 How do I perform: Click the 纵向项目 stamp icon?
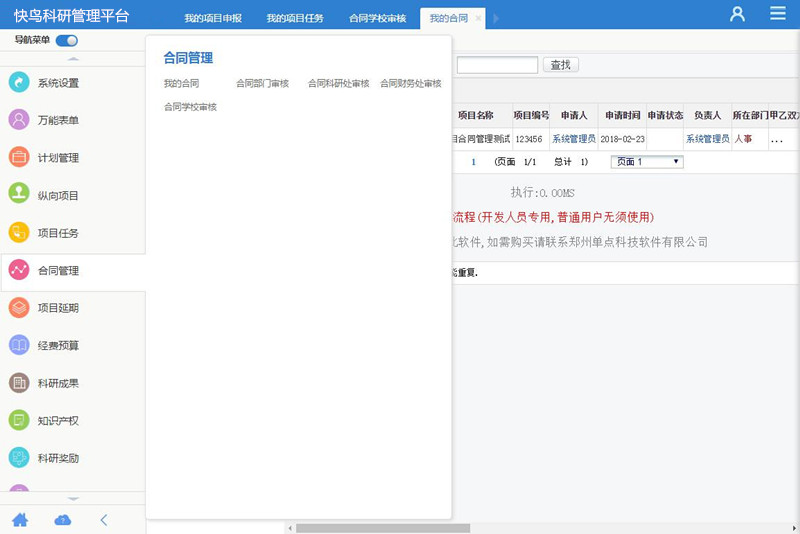point(19,195)
